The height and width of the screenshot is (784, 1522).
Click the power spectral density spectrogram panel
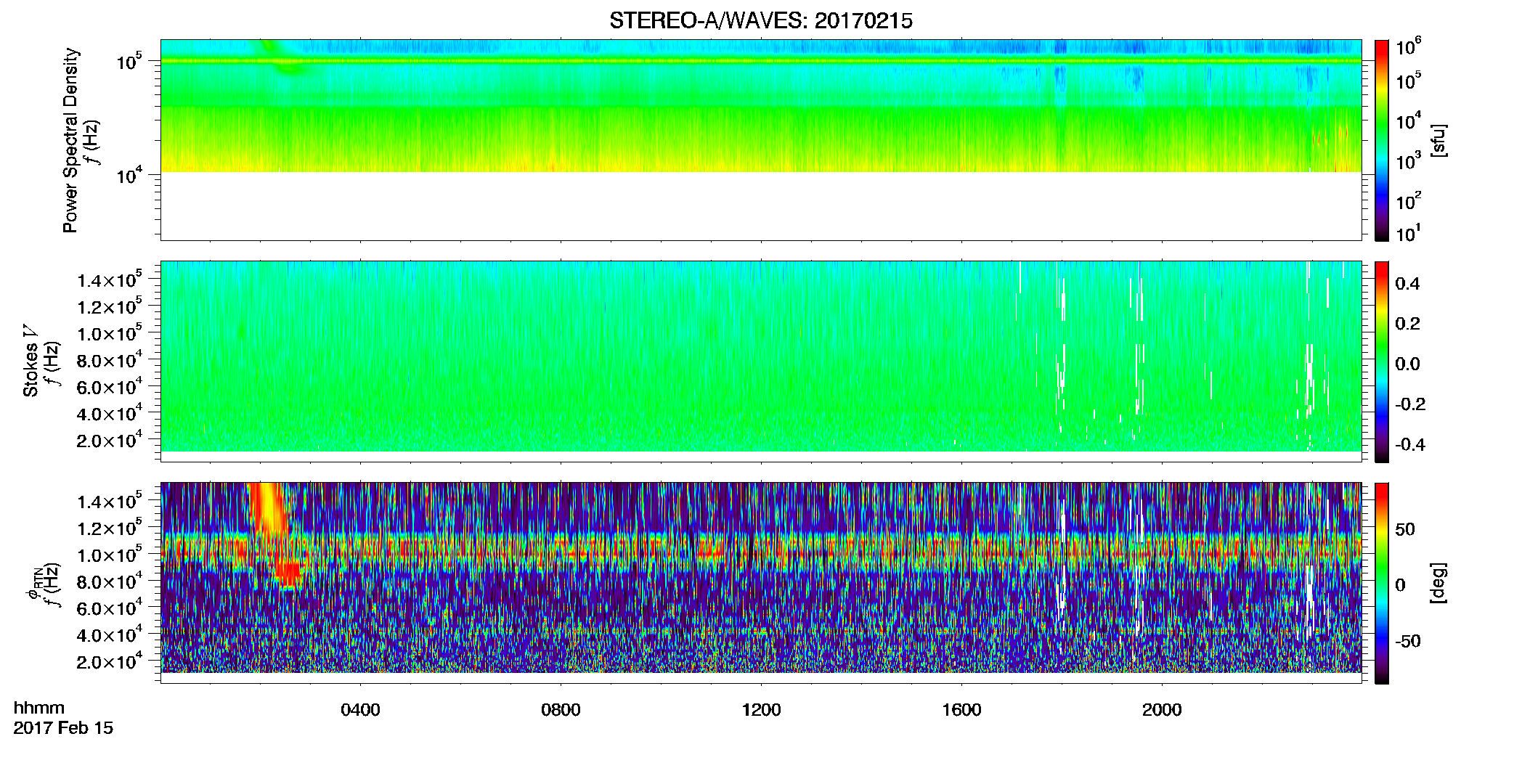click(x=761, y=140)
